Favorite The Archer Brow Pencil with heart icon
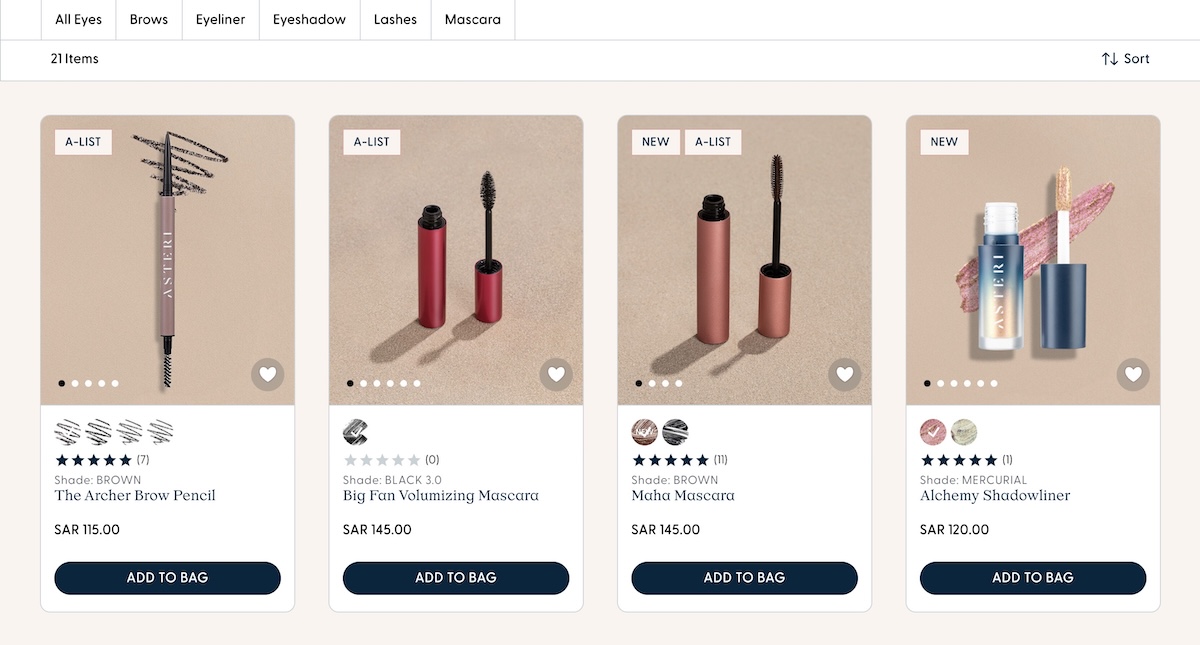The image size is (1200, 645). [267, 375]
